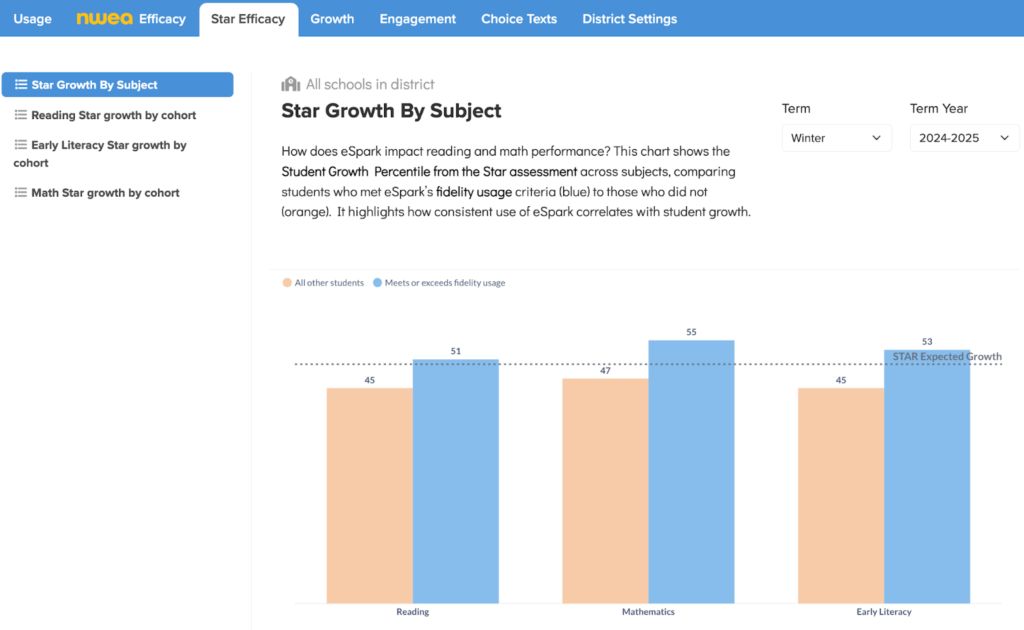Toggle the All other students legend swatch
Viewport: 1024px width, 630px height.
(287, 283)
